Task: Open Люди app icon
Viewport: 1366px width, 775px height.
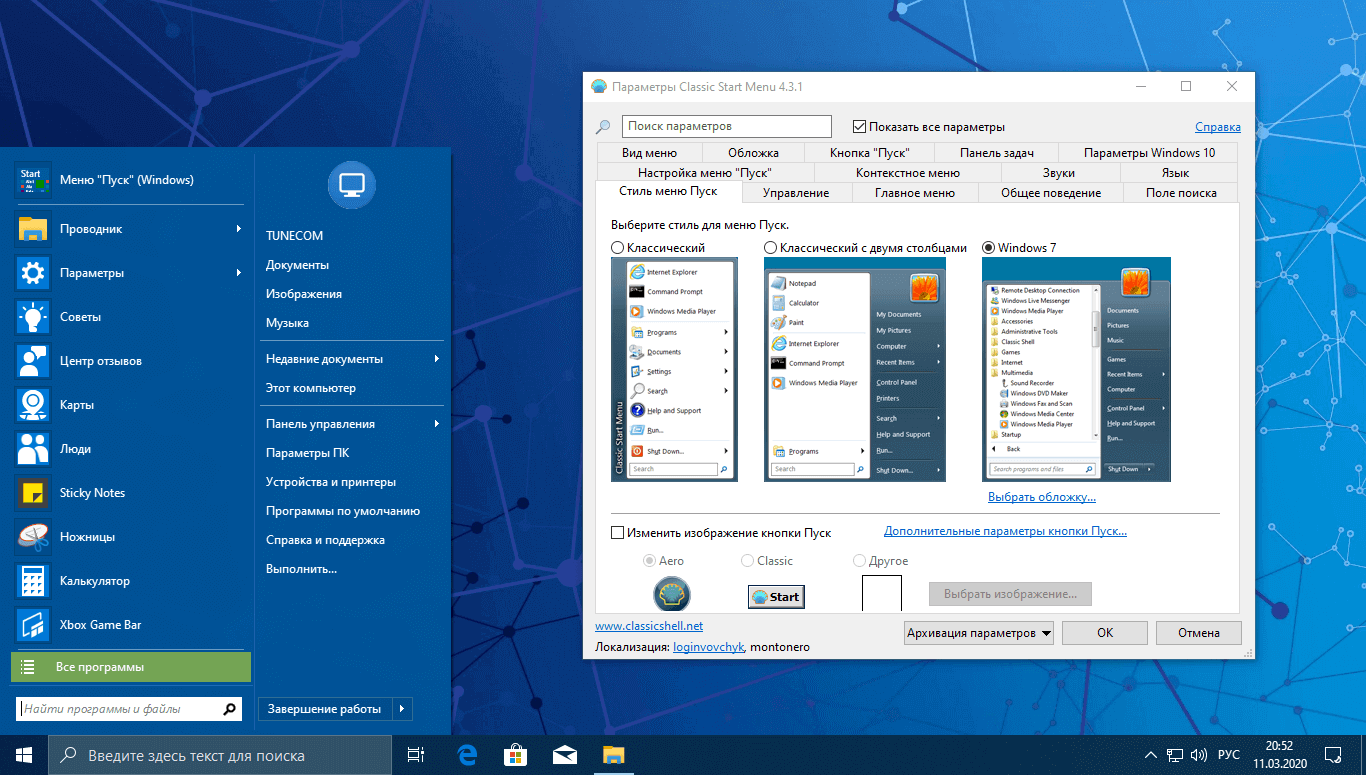Action: click(33, 449)
